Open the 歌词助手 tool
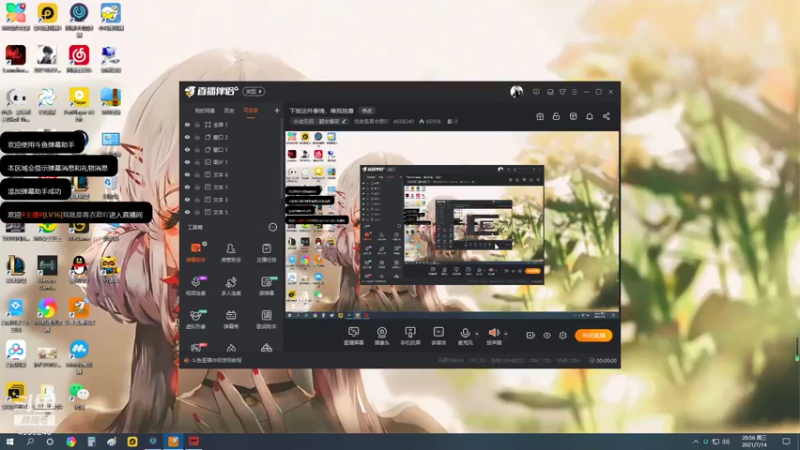 (x=266, y=319)
